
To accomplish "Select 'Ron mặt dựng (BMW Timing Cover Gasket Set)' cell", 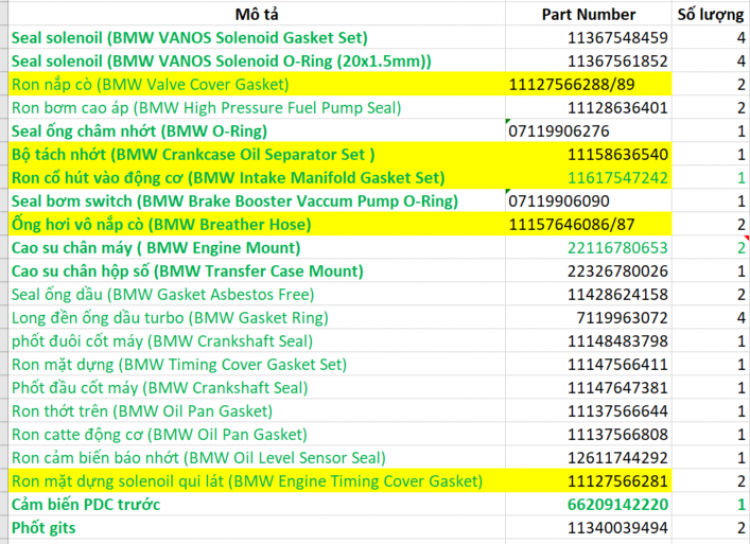I will pyautogui.click(x=257, y=365).
